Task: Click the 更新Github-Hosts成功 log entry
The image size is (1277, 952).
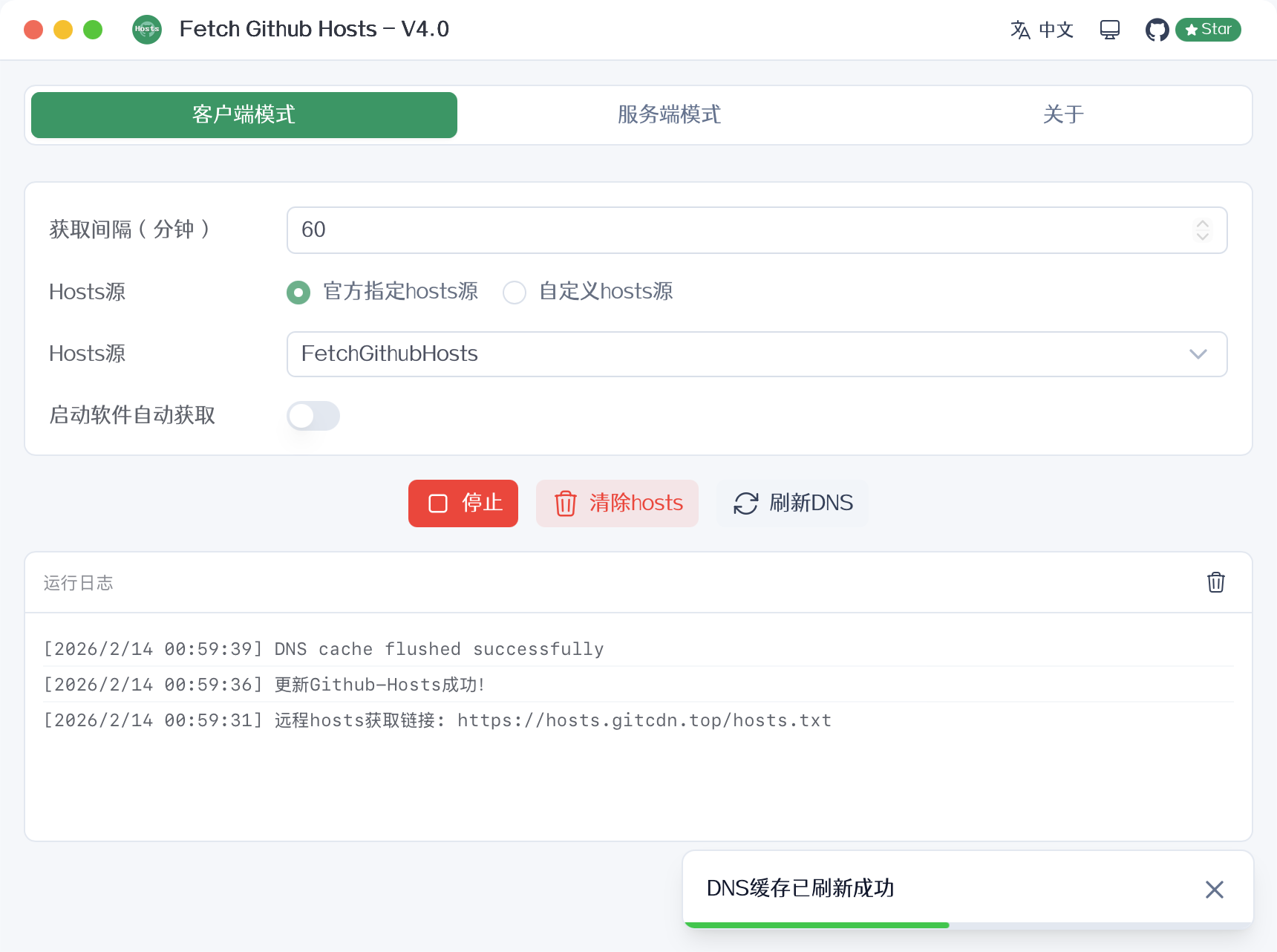Action: (x=638, y=685)
